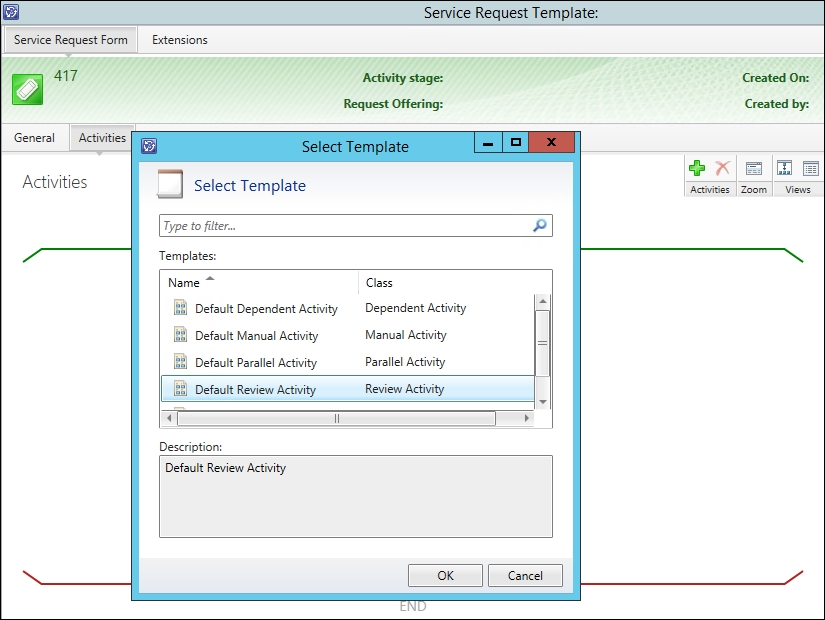Click the Default Parallel Activity row icon

180,362
